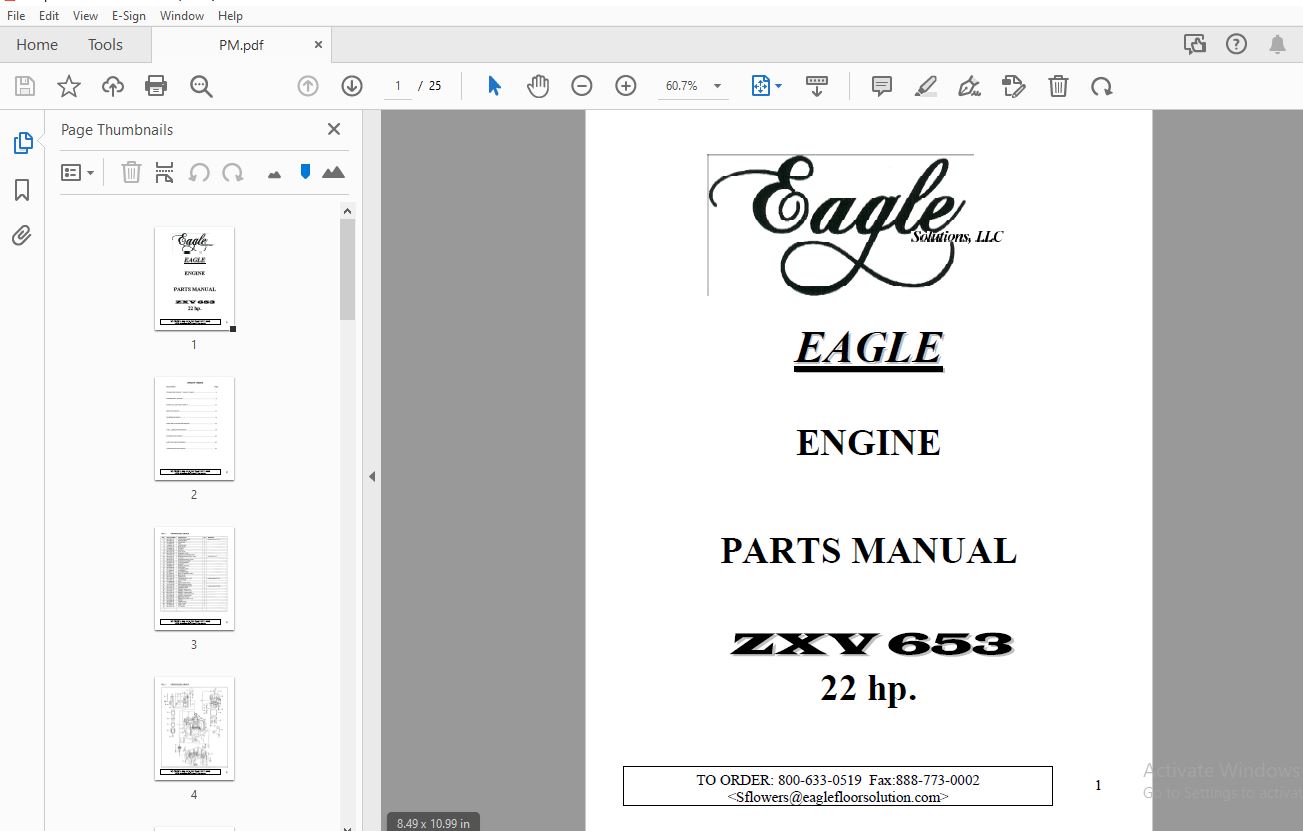
Task: Select the page 1 thumbnail
Action: pos(194,278)
